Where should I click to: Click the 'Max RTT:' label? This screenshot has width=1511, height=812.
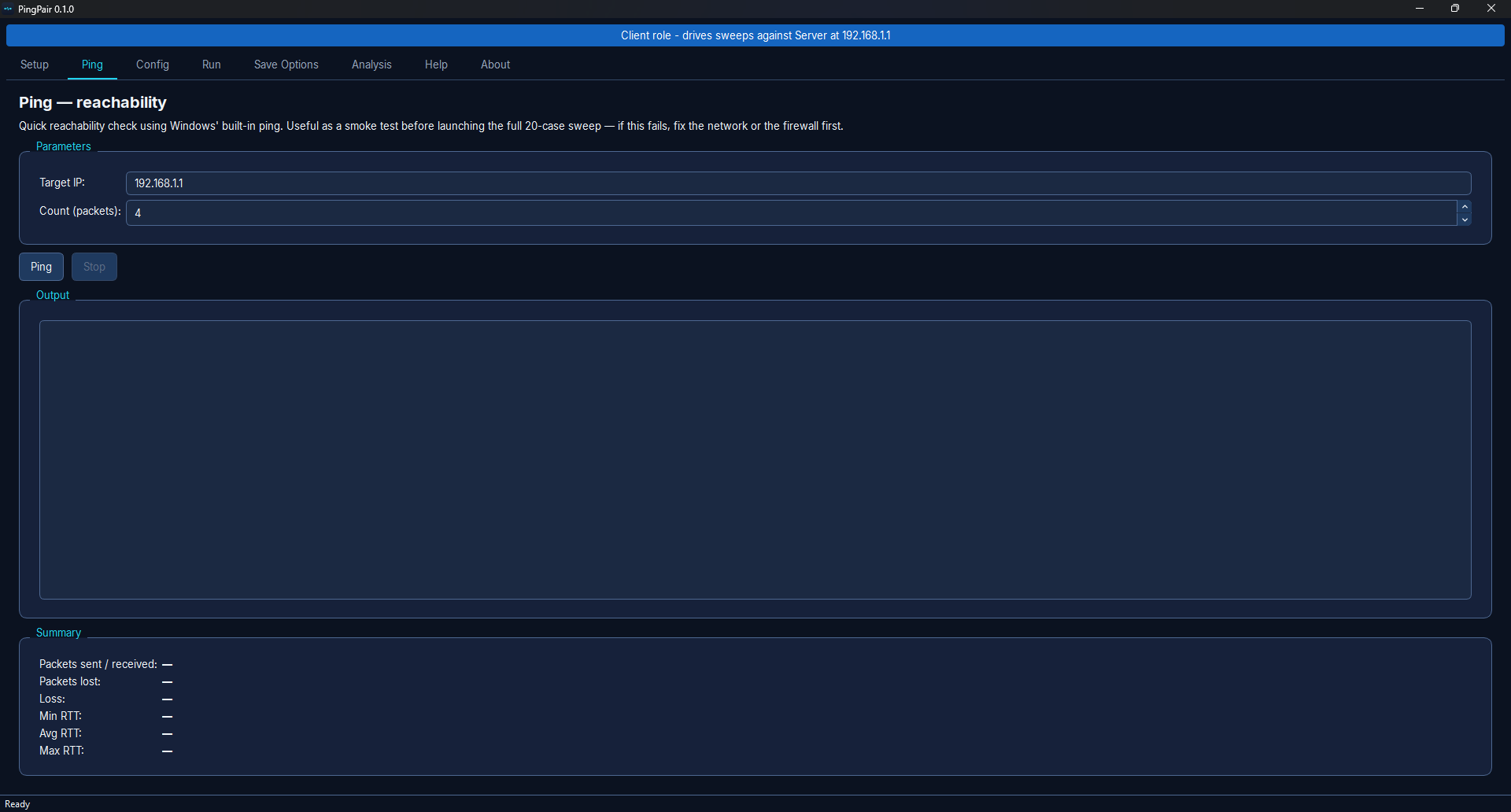(61, 751)
